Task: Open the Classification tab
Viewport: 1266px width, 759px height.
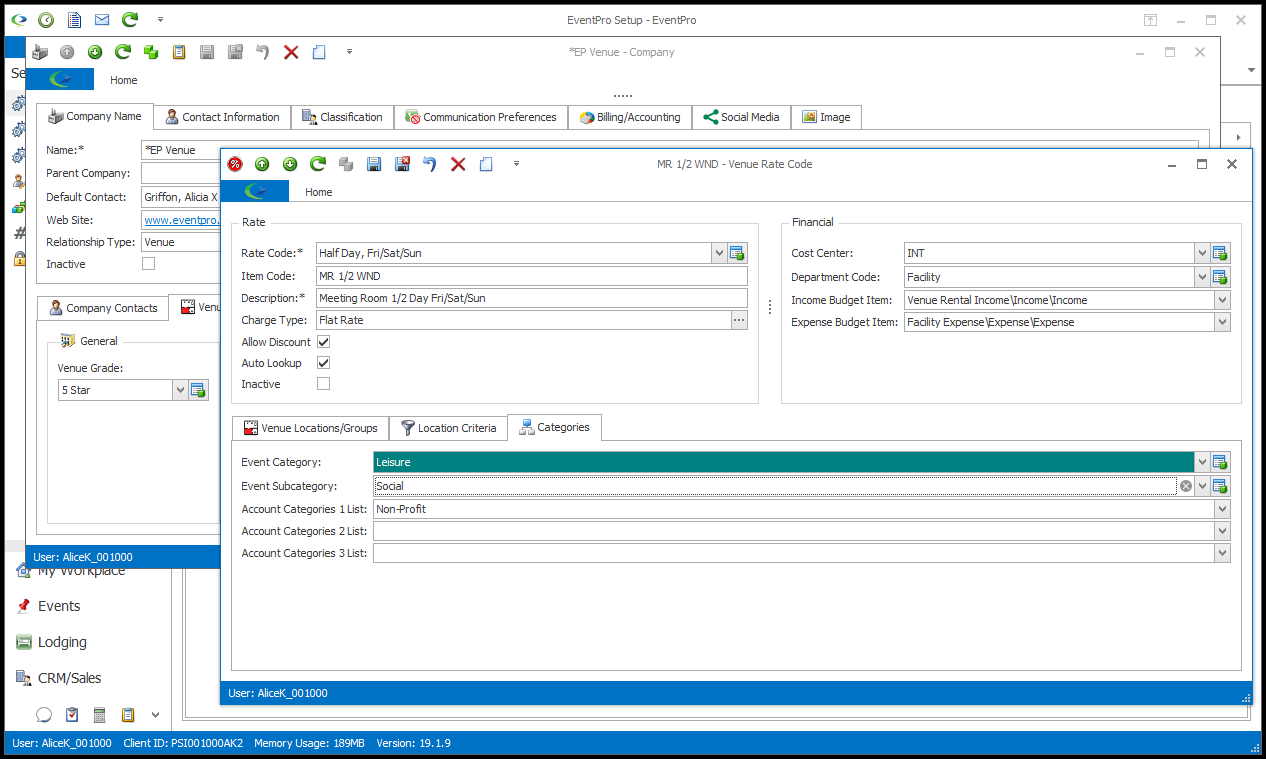Action: click(342, 117)
